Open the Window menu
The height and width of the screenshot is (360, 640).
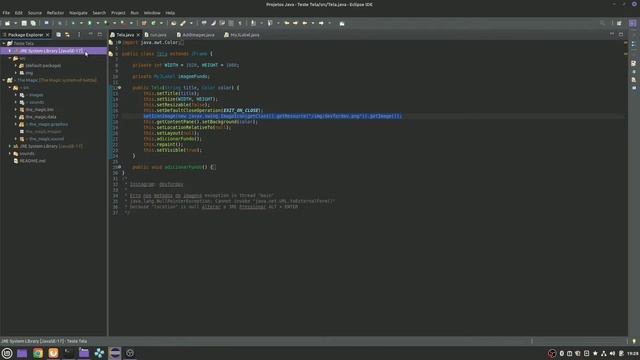152,13
